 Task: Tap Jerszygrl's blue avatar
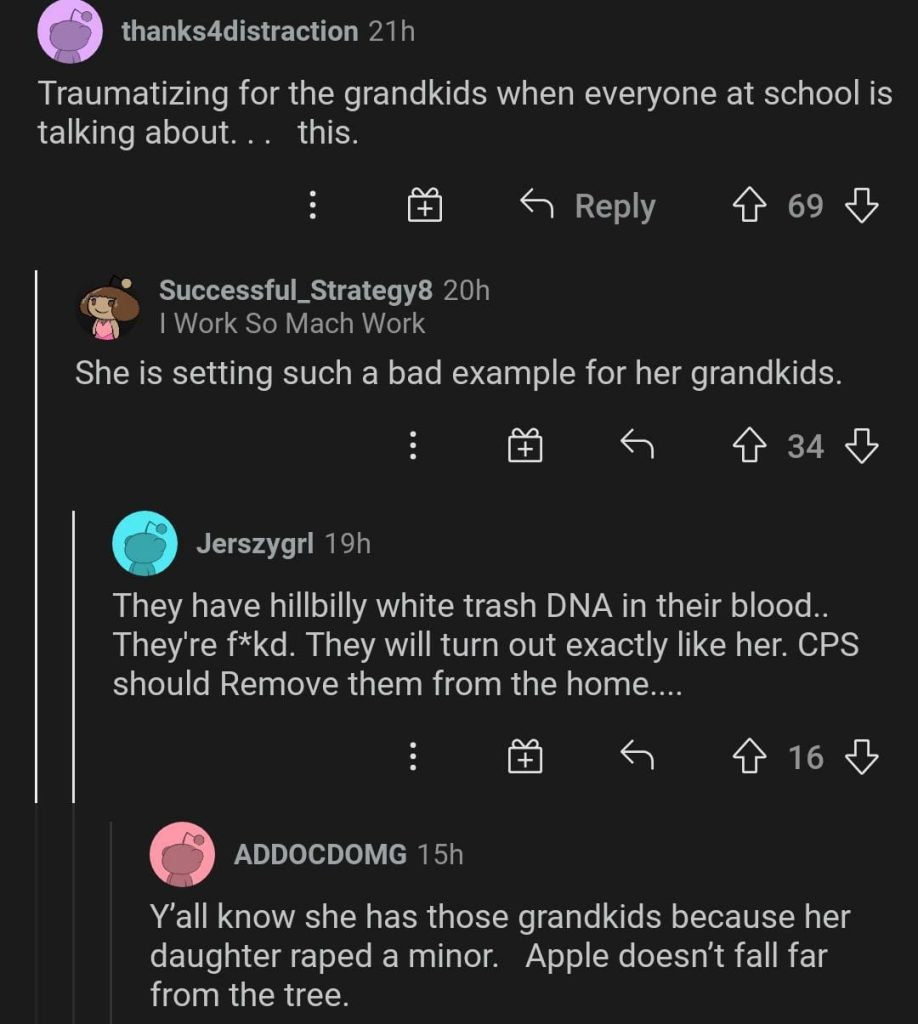point(145,543)
